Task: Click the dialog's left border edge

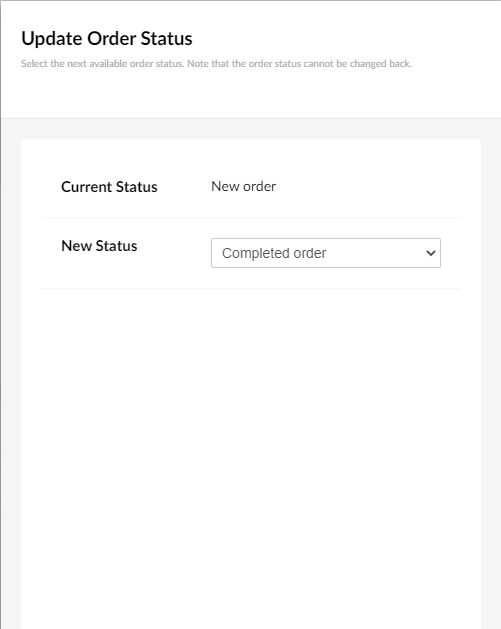Action: [0, 314]
